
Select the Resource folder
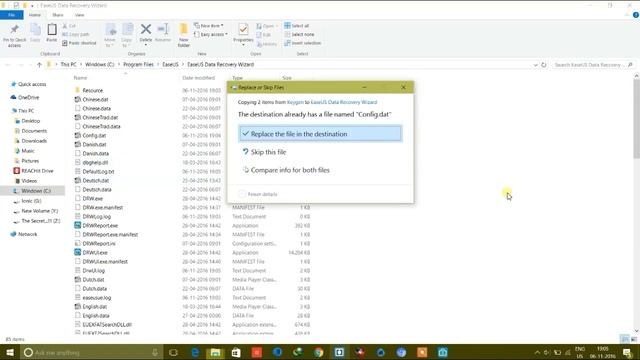click(89, 90)
